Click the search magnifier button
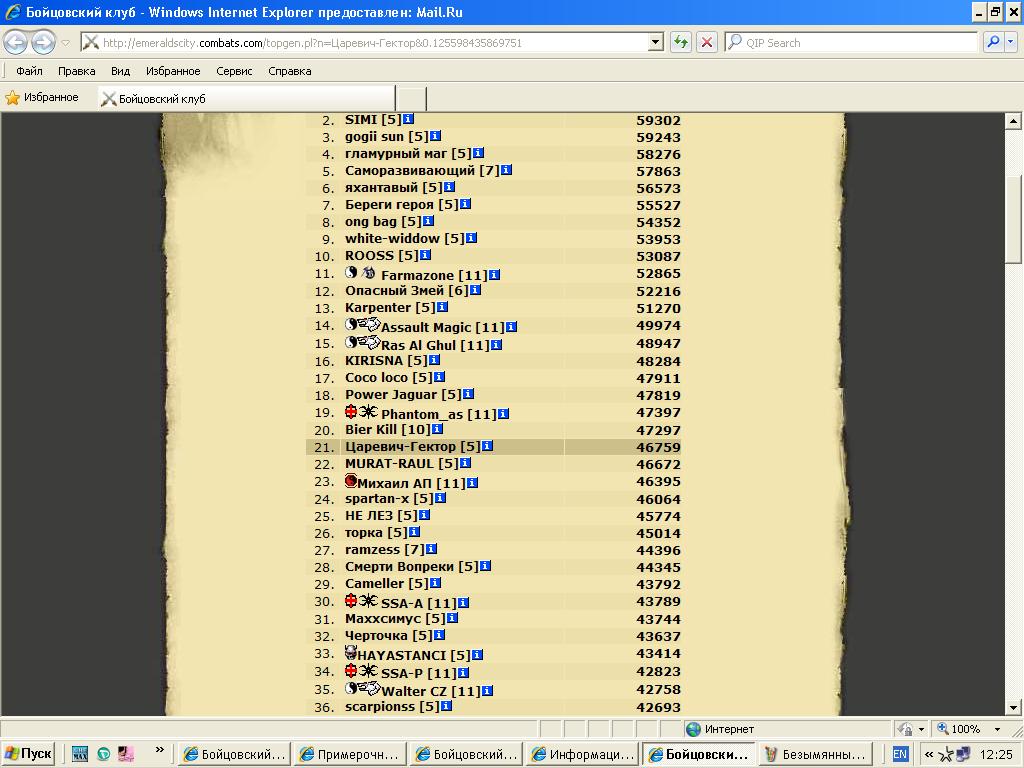Screen dimensions: 1024x768 (993, 42)
